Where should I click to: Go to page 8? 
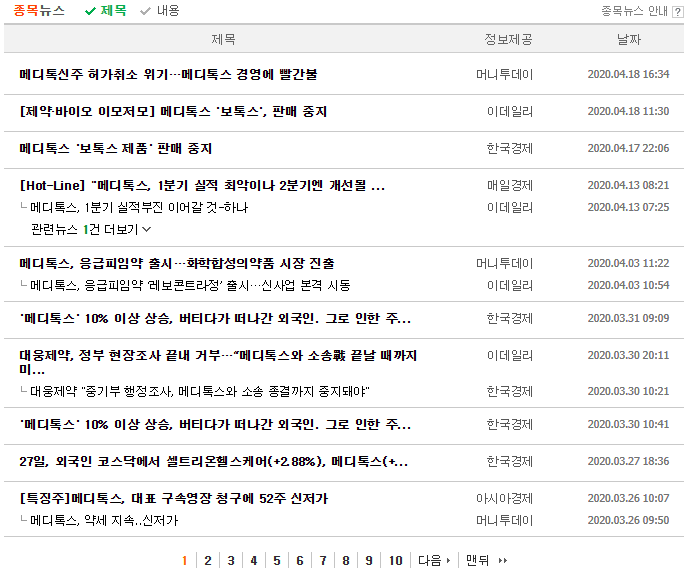click(346, 560)
